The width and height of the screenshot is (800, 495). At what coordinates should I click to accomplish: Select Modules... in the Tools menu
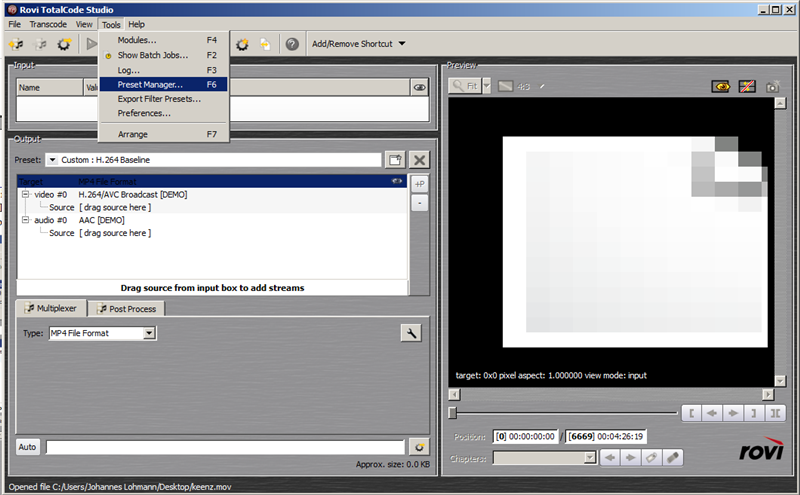click(x=164, y=40)
